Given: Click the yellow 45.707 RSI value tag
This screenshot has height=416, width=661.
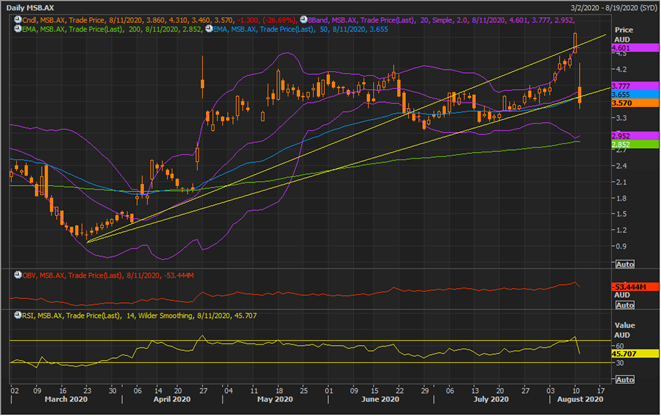Looking at the screenshot, I should (x=635, y=354).
